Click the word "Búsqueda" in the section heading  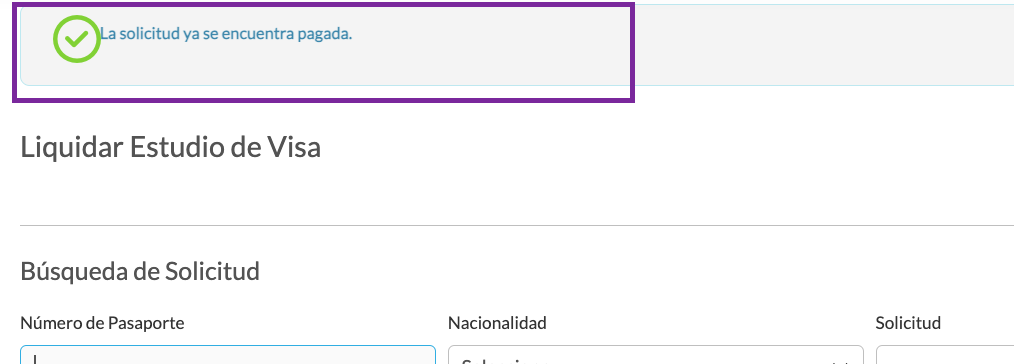tap(74, 271)
